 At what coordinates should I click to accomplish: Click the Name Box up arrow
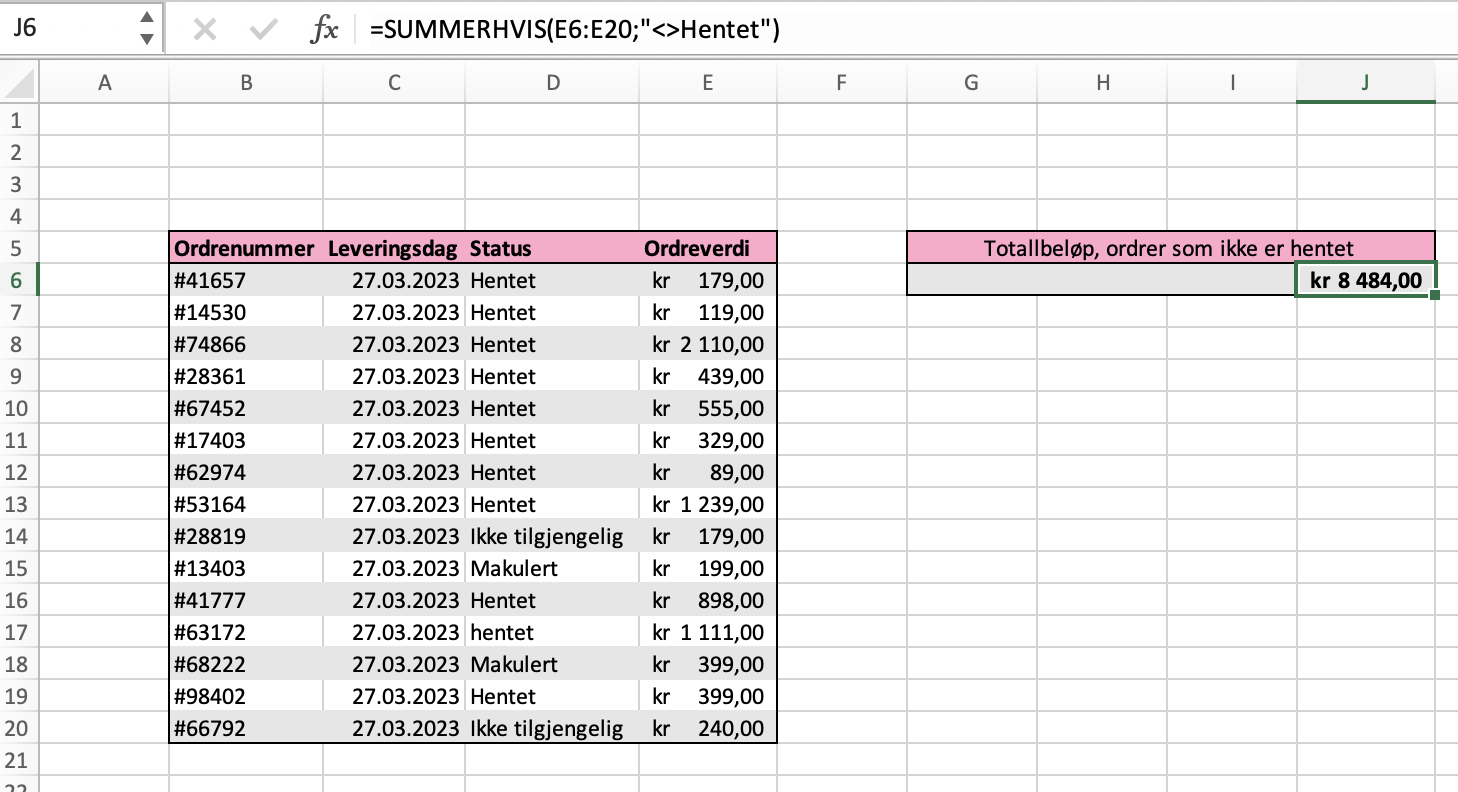coord(147,19)
